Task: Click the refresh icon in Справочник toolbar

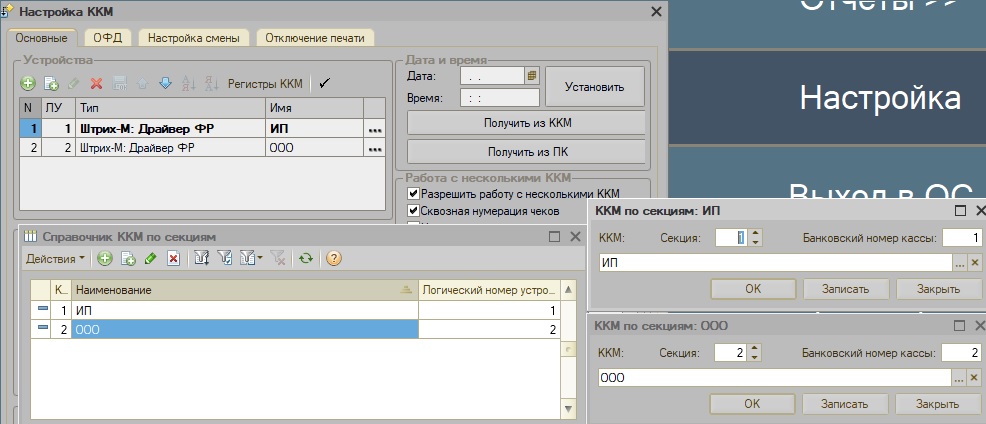Action: (x=306, y=259)
